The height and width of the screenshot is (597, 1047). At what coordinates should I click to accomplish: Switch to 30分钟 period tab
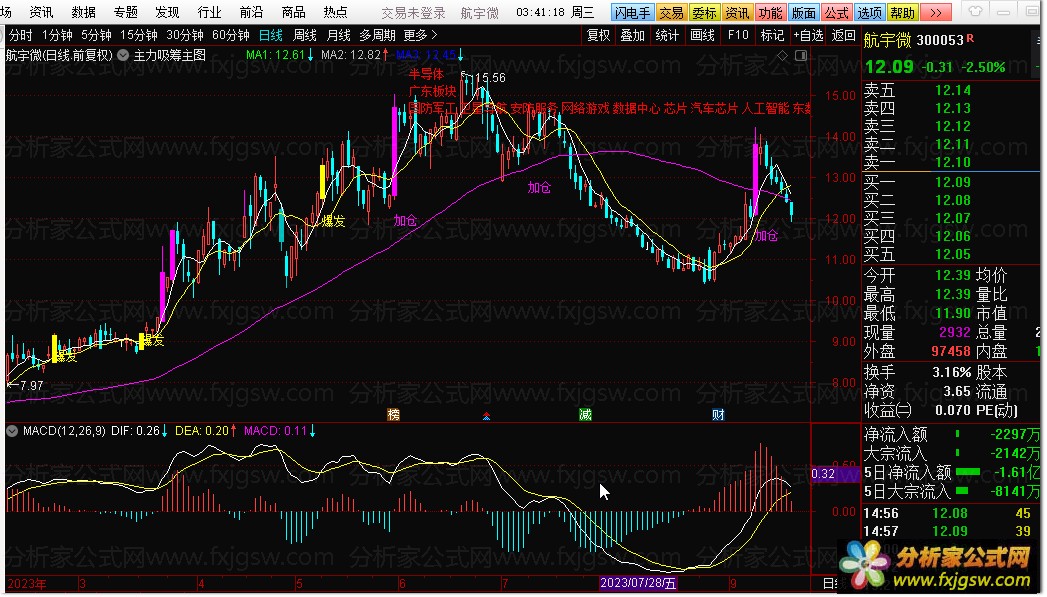pos(185,35)
